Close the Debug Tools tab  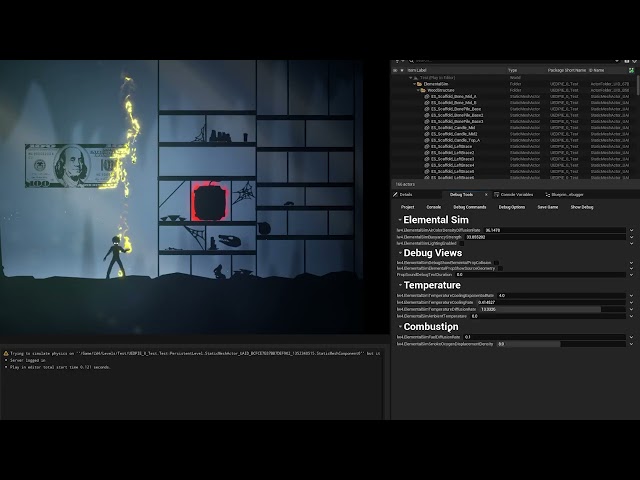[x=486, y=195]
